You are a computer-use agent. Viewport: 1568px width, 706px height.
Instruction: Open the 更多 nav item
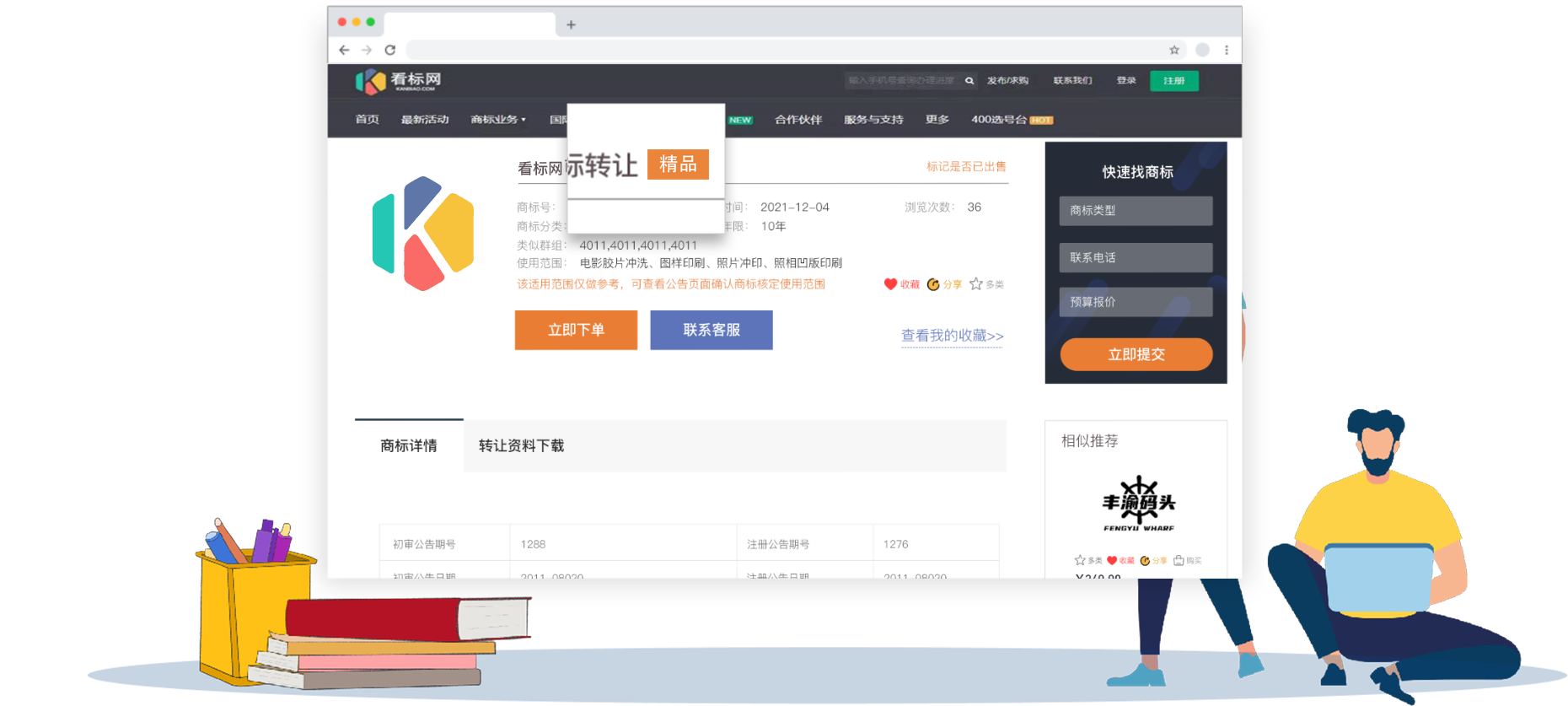tap(937, 120)
